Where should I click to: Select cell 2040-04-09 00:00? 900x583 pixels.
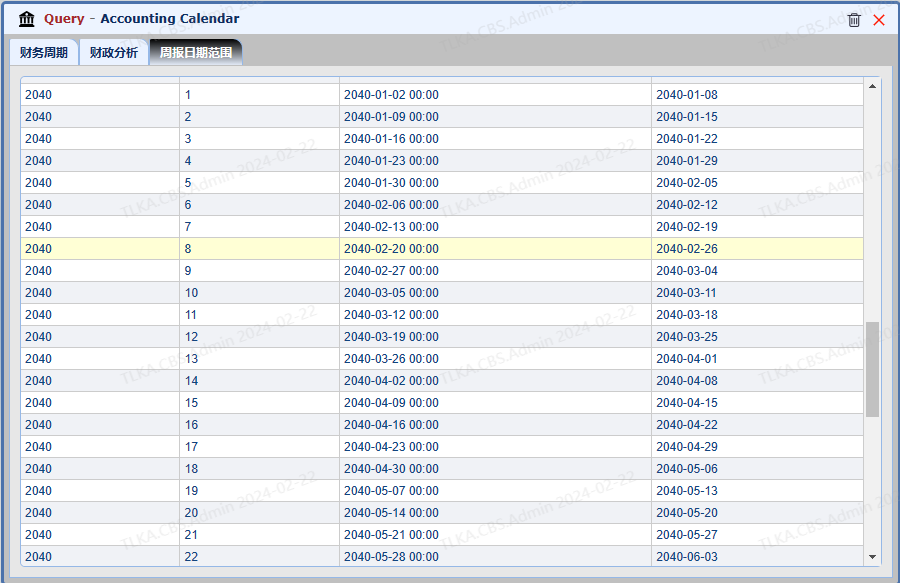[495, 403]
